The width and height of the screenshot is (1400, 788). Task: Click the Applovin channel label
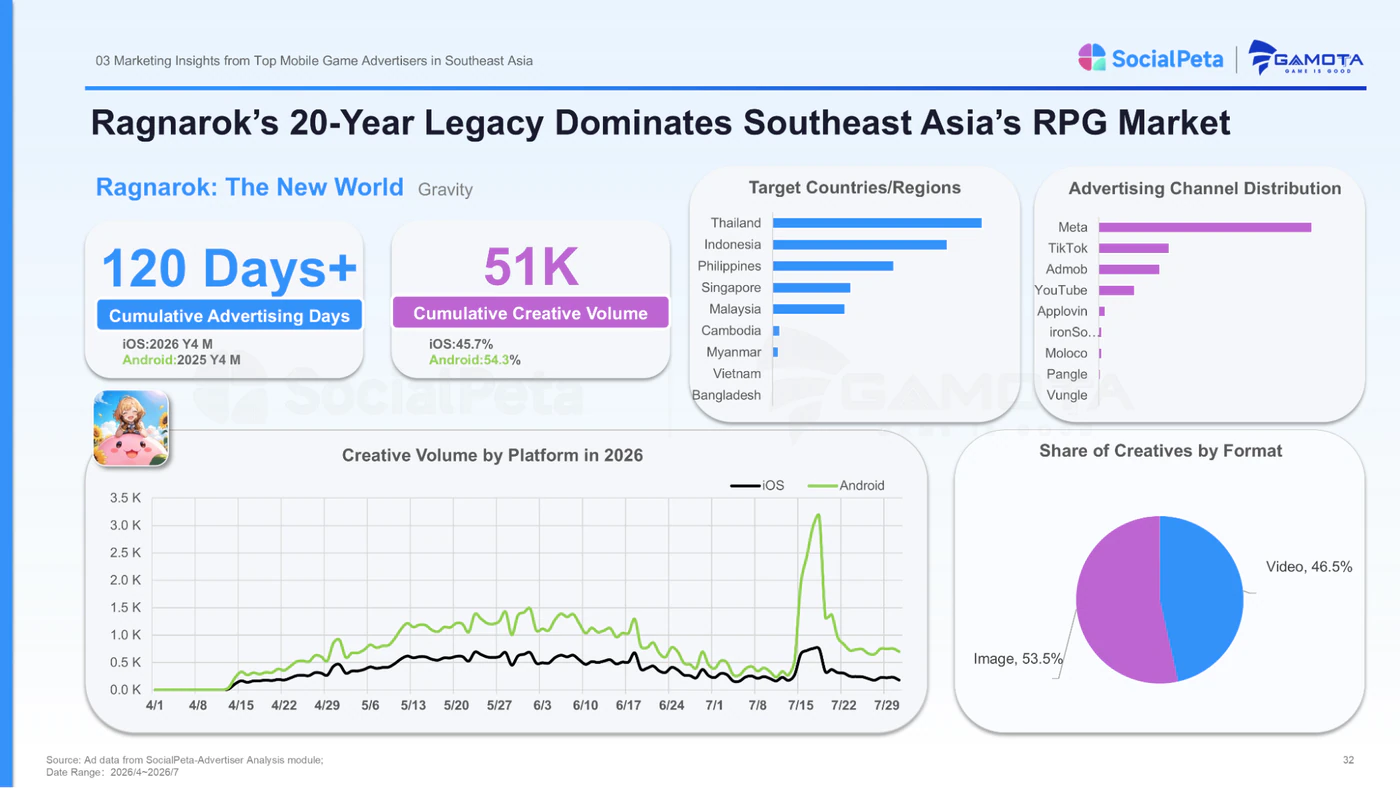tap(1062, 311)
